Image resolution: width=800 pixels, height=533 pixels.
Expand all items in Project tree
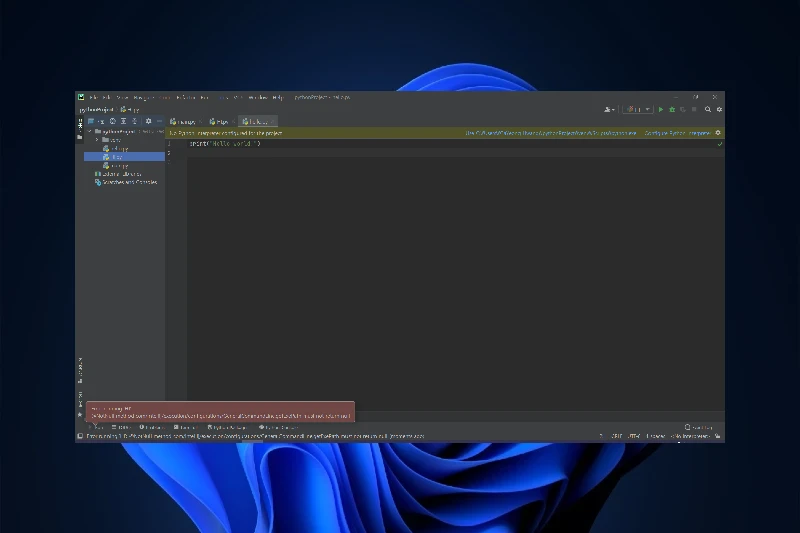[x=123, y=121]
